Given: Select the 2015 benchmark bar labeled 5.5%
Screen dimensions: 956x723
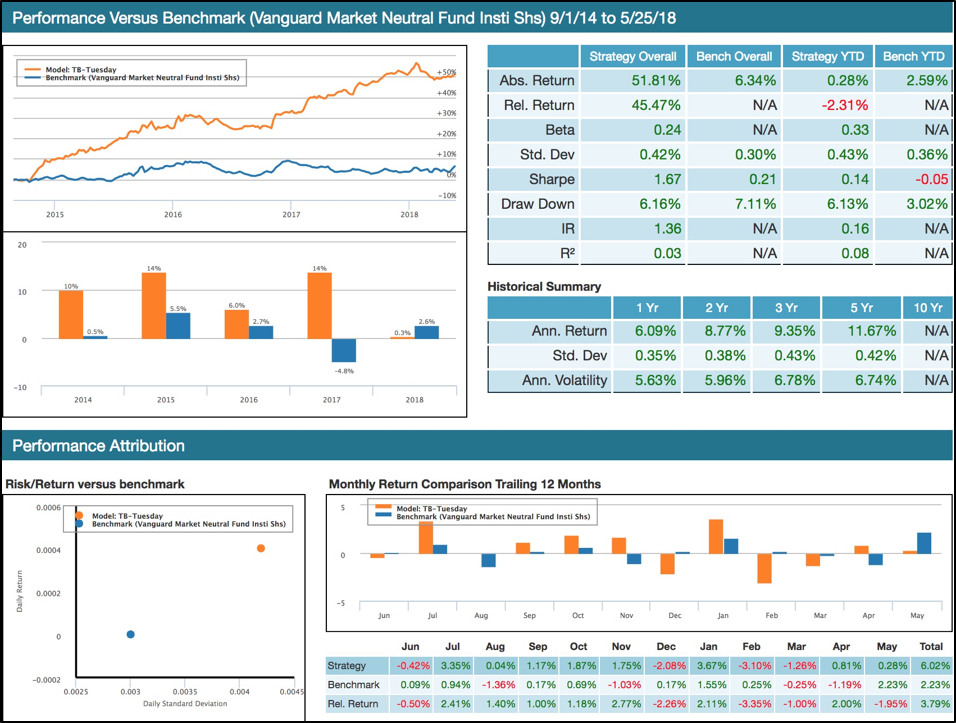Looking at the screenshot, I should pyautogui.click(x=177, y=326).
